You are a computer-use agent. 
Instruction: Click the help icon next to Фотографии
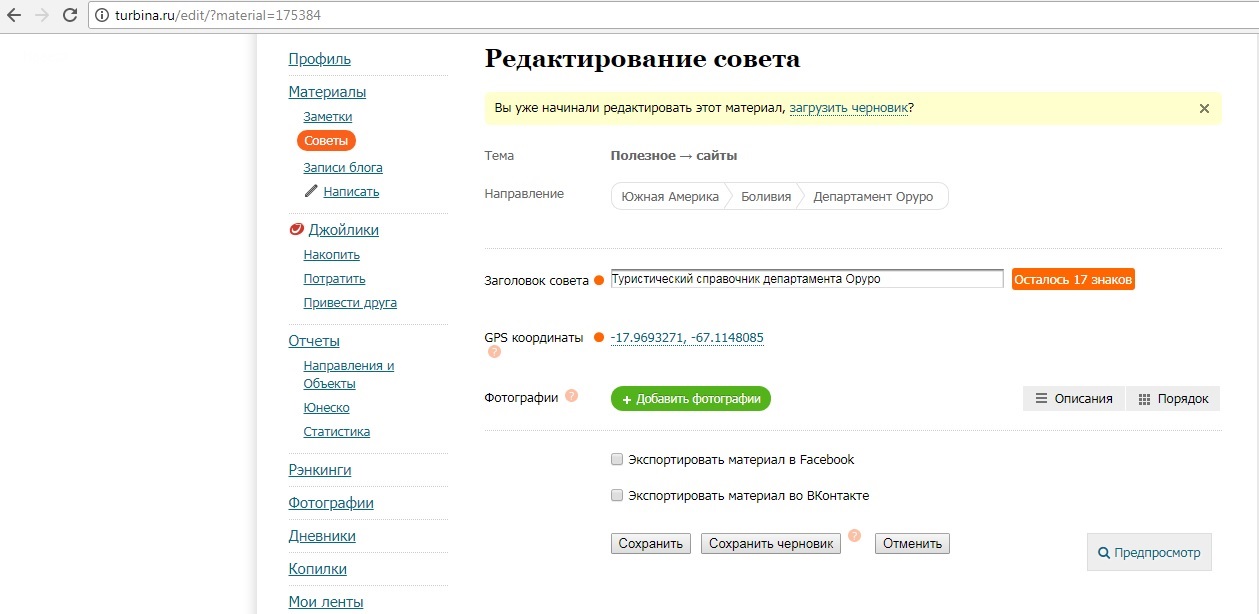click(x=572, y=396)
